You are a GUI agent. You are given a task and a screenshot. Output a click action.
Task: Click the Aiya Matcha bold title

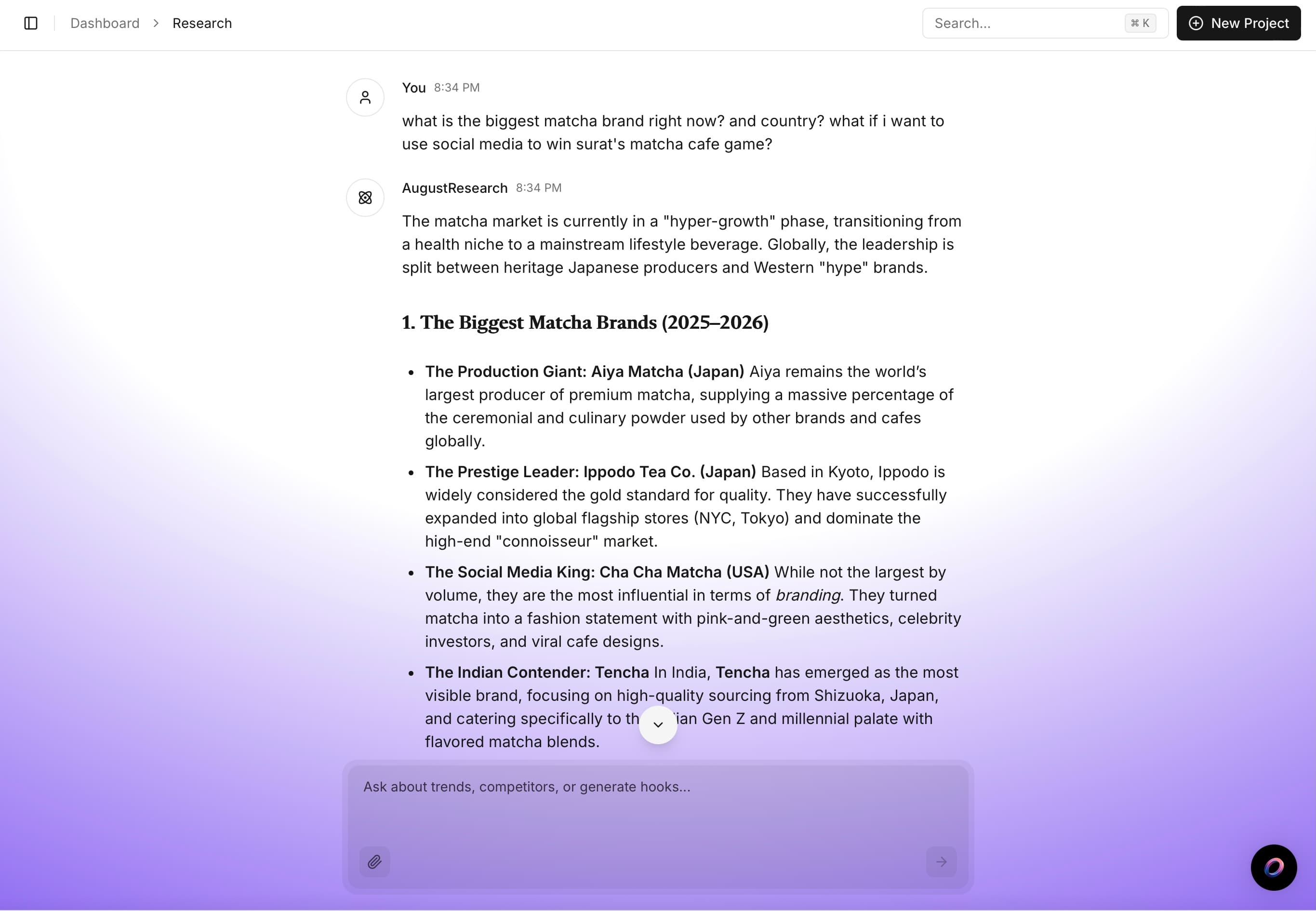pyautogui.click(x=585, y=372)
